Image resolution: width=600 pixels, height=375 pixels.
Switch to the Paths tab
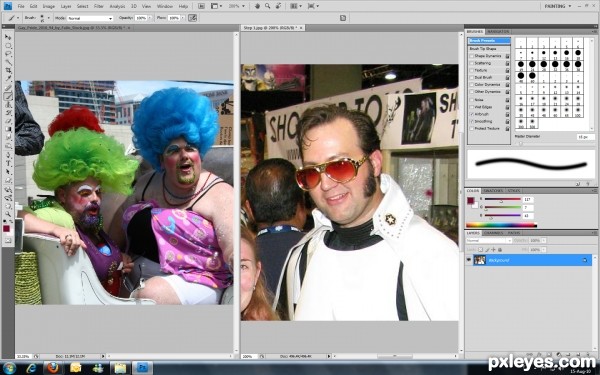coord(514,233)
